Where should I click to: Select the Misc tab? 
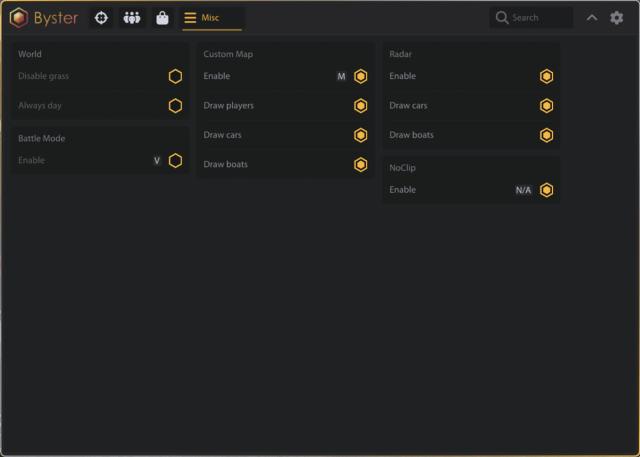(x=212, y=18)
